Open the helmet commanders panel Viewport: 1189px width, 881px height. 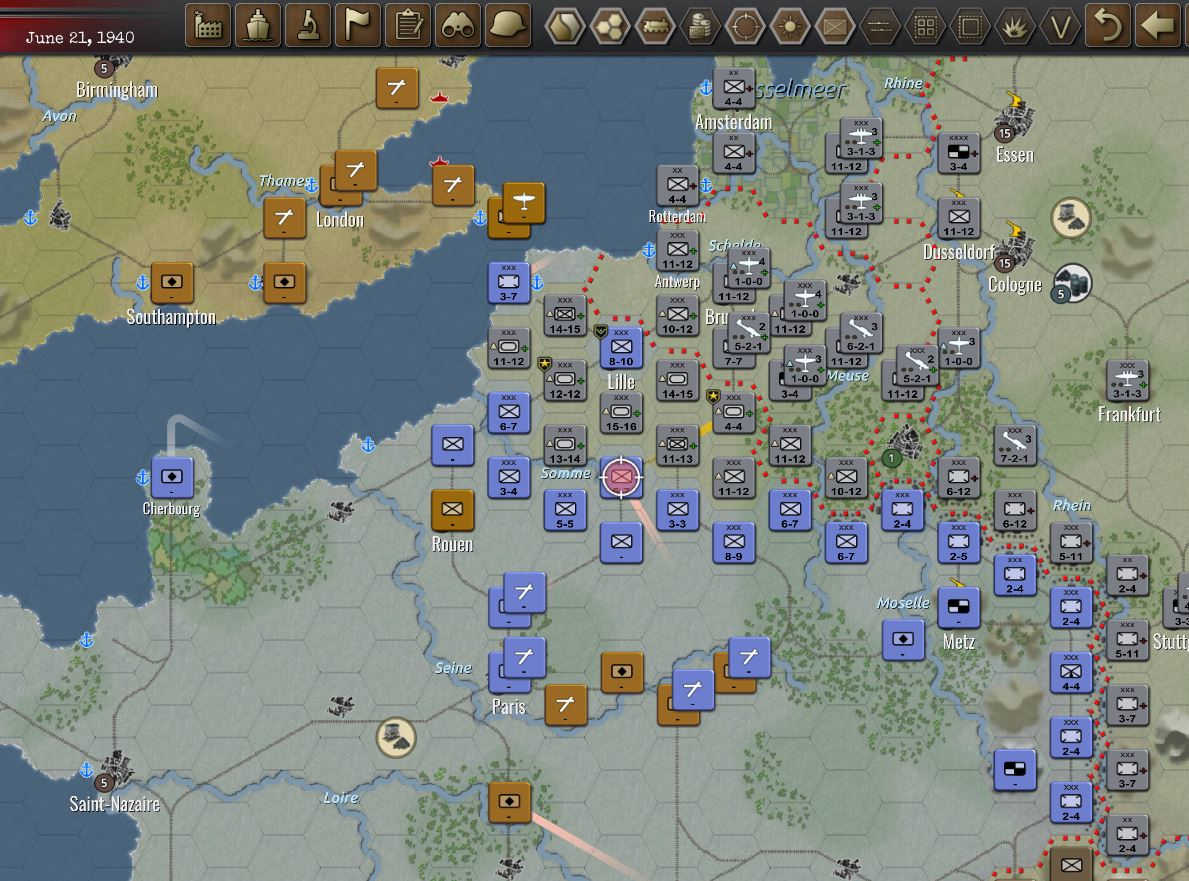point(508,26)
